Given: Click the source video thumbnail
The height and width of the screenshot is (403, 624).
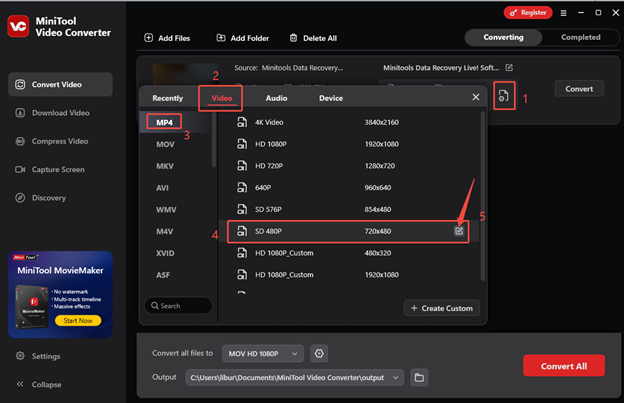Looking at the screenshot, I should pyautogui.click(x=186, y=74).
